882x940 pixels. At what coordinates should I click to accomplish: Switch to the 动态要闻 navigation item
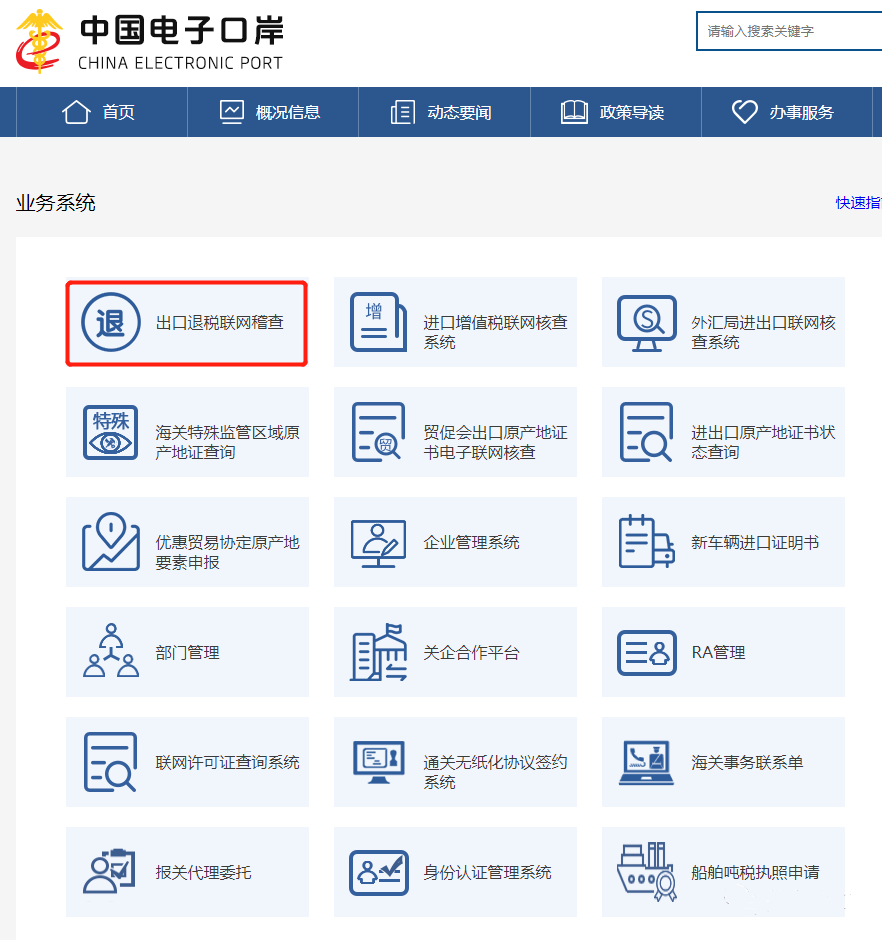click(443, 112)
